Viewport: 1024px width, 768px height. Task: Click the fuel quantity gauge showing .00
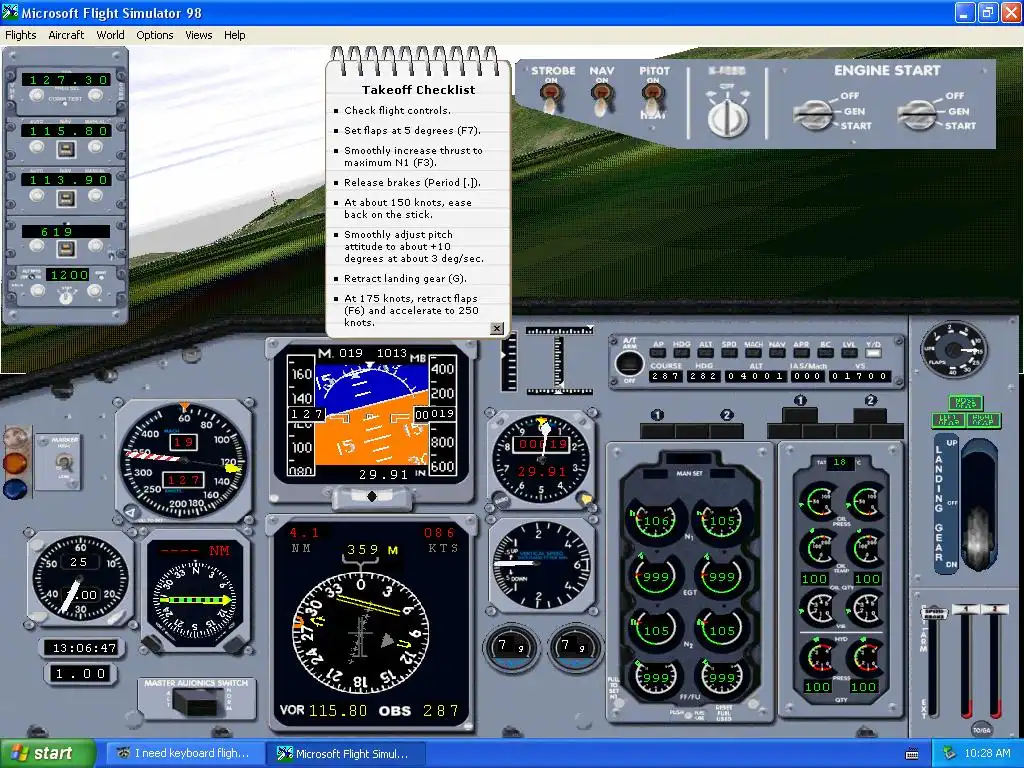click(x=80, y=578)
